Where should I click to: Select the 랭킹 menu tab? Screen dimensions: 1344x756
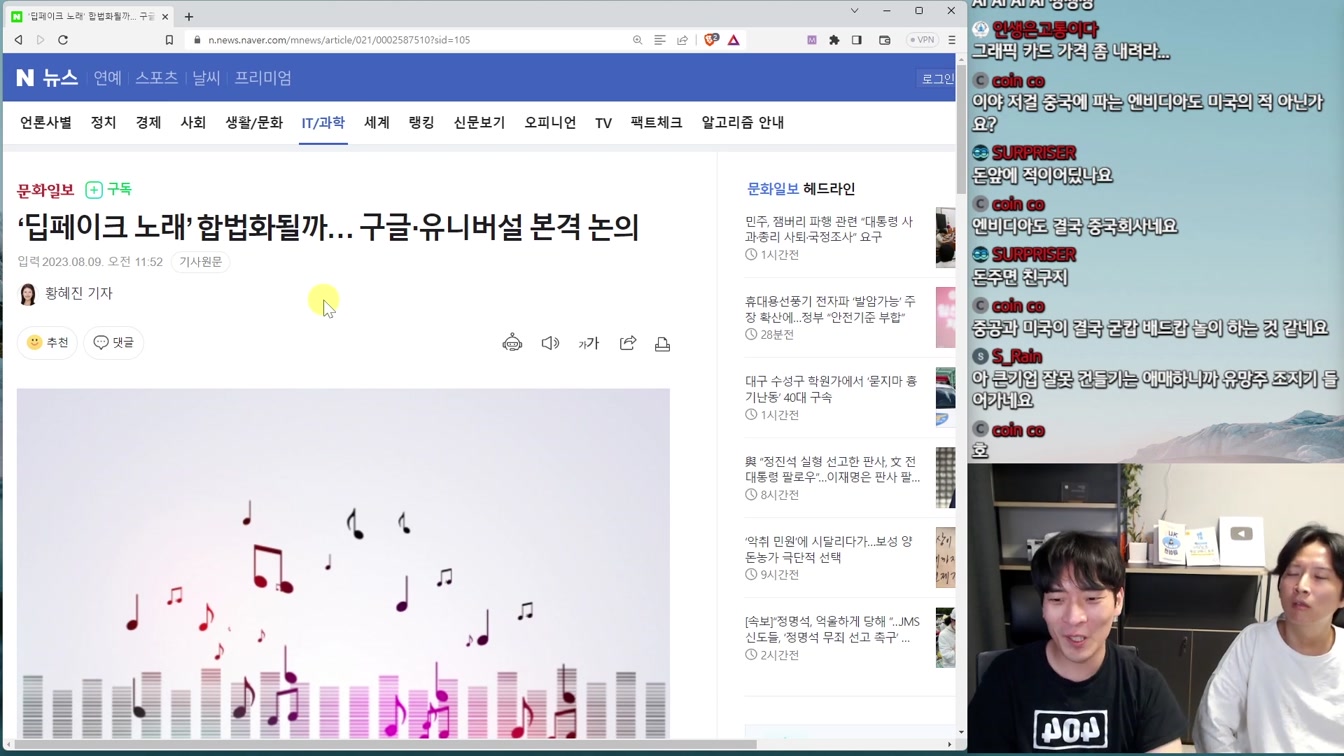coord(421,122)
